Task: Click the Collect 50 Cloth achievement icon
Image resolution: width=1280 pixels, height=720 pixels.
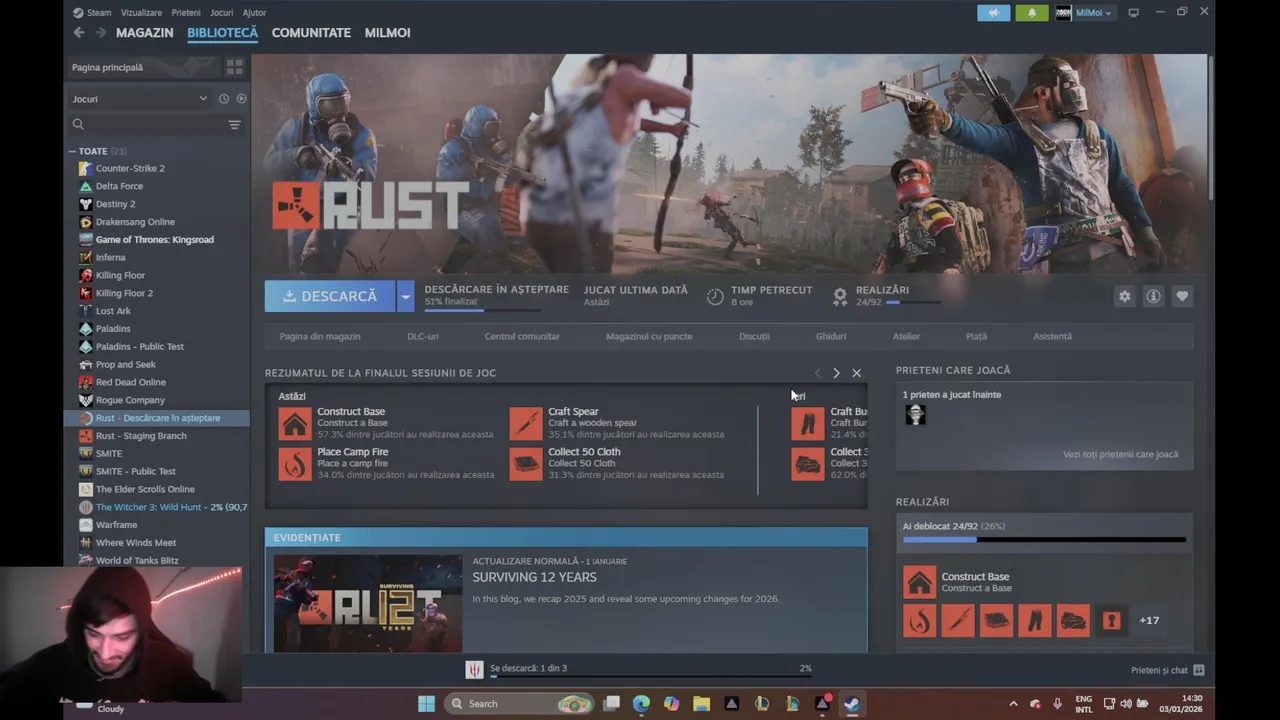Action: [x=526, y=464]
